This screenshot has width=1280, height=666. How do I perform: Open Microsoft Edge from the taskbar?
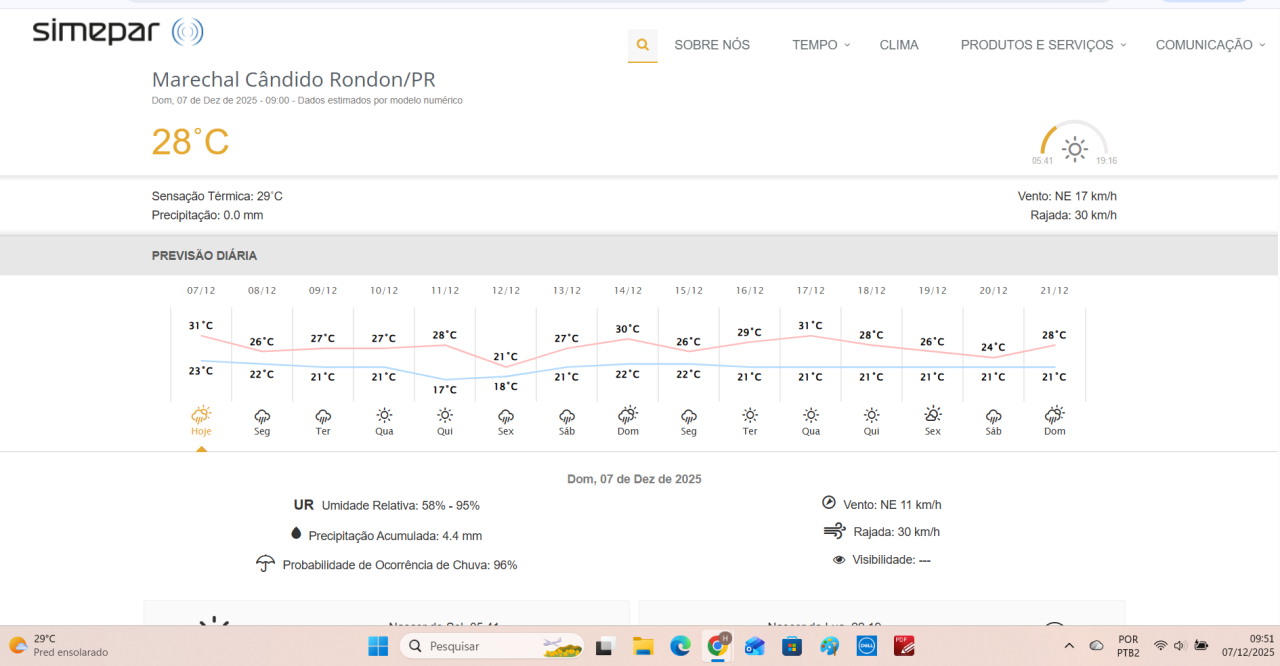[x=680, y=646]
